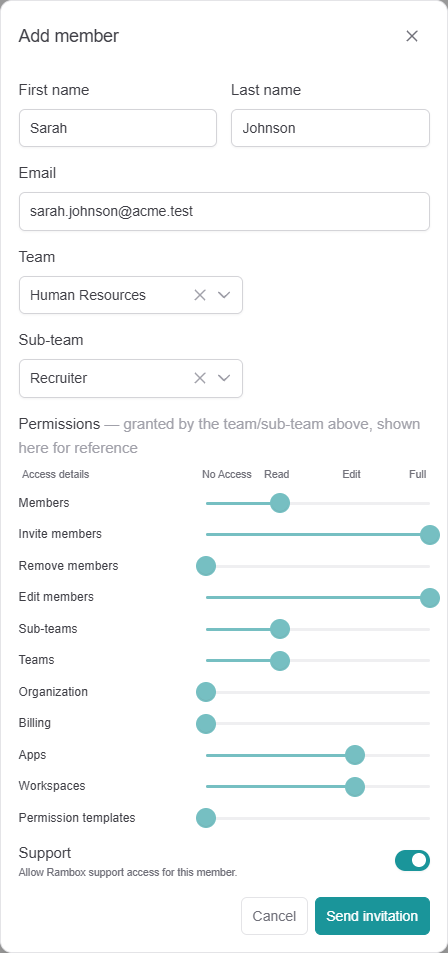Click the 'Edit' column header
Screen dimensions: 448x953
click(351, 474)
